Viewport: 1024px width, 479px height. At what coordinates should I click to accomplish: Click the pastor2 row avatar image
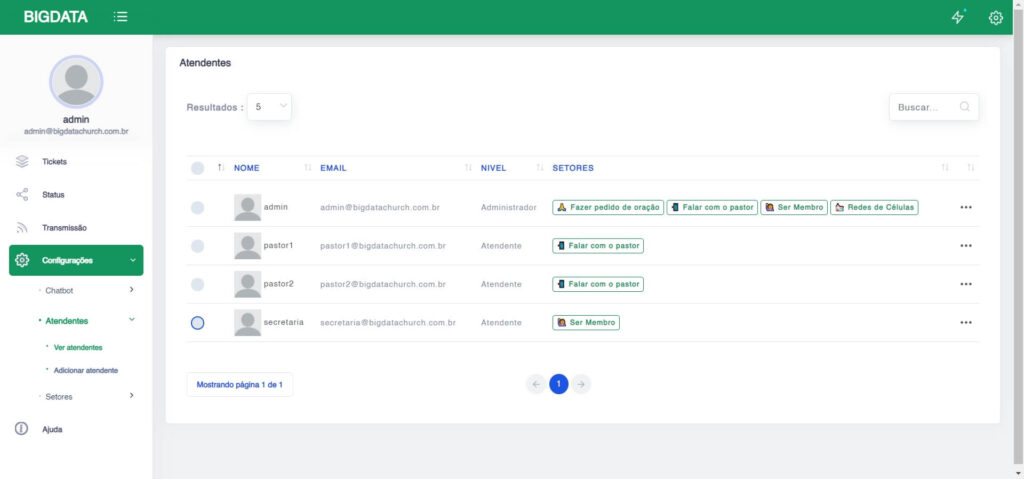pyautogui.click(x=248, y=284)
